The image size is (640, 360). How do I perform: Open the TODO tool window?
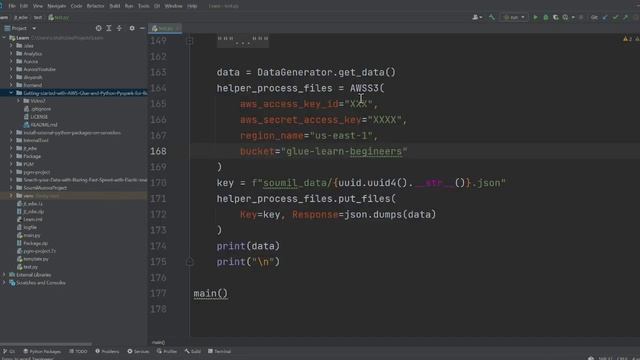(78, 351)
